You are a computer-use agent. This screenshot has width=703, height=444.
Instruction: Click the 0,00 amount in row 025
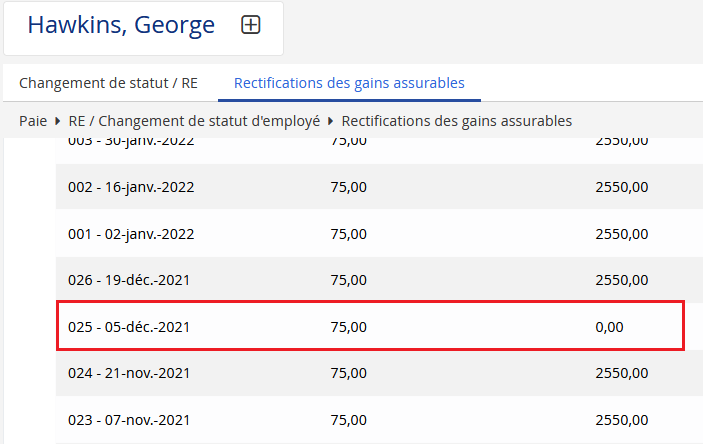[x=609, y=326]
